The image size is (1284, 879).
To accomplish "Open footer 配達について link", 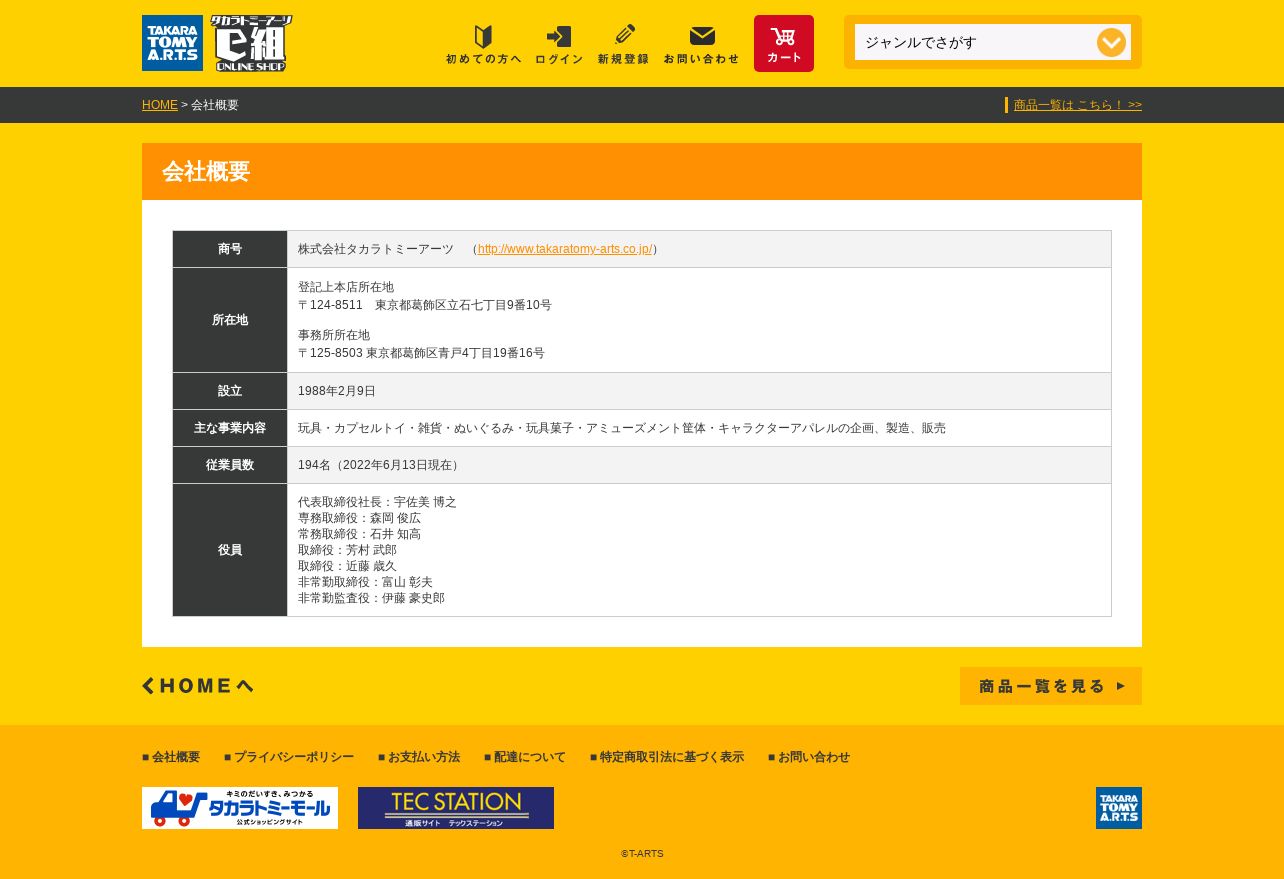I will pos(525,757).
